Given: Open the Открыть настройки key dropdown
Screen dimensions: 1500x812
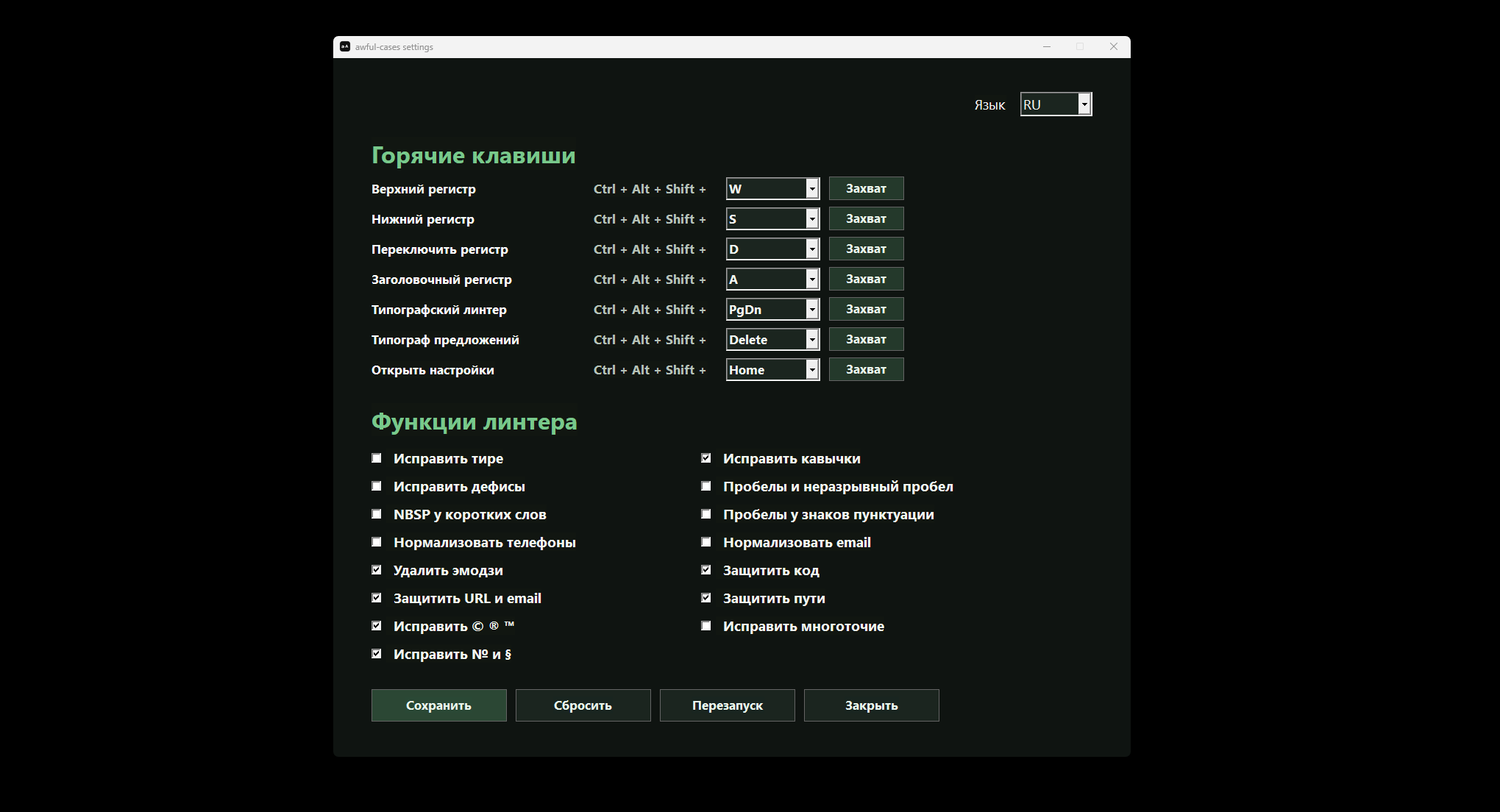Looking at the screenshot, I should [x=772, y=370].
